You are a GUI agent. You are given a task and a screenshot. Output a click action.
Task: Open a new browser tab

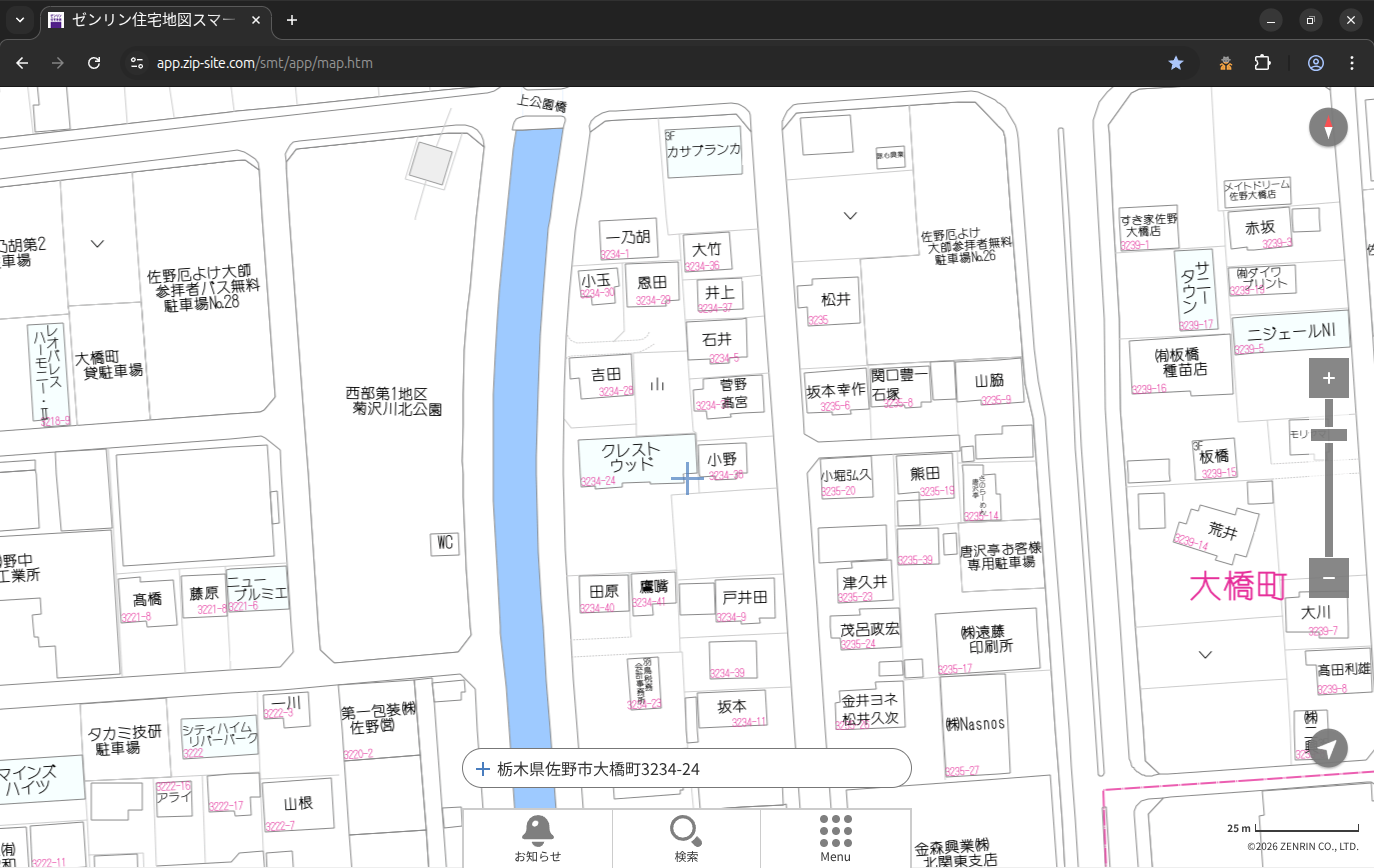point(292,20)
